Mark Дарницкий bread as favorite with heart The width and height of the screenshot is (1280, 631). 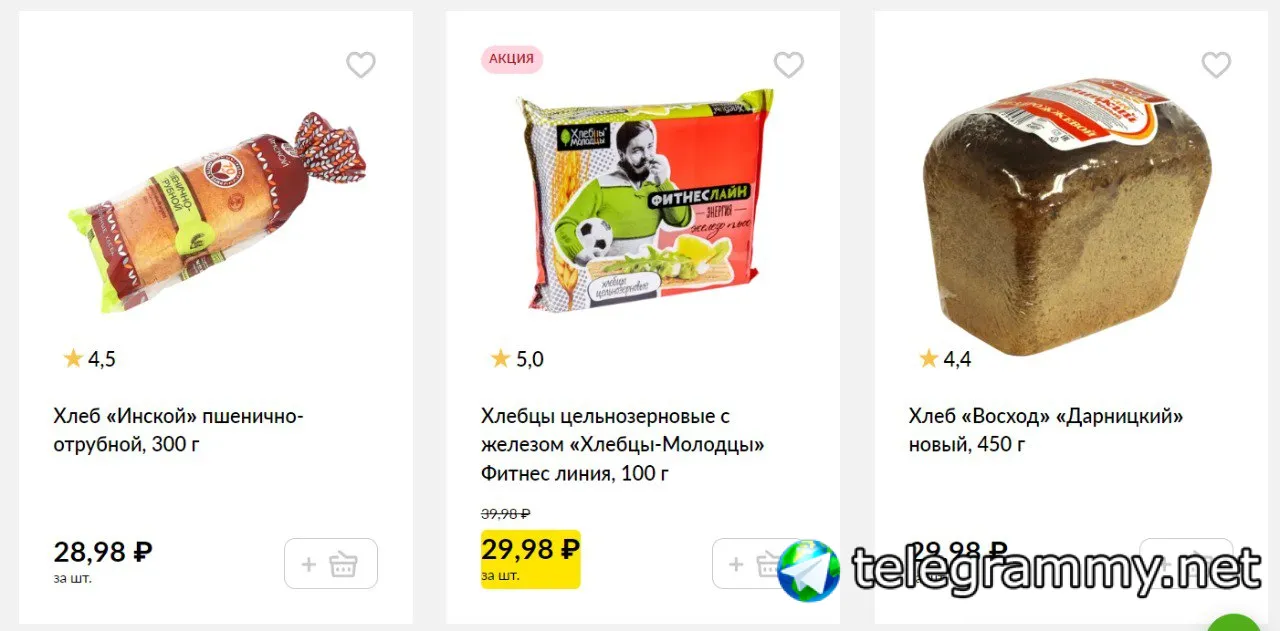point(1216,65)
